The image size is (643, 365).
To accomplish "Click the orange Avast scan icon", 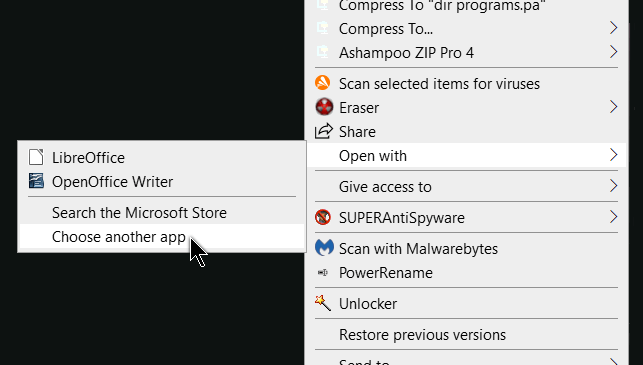I will click(x=323, y=83).
